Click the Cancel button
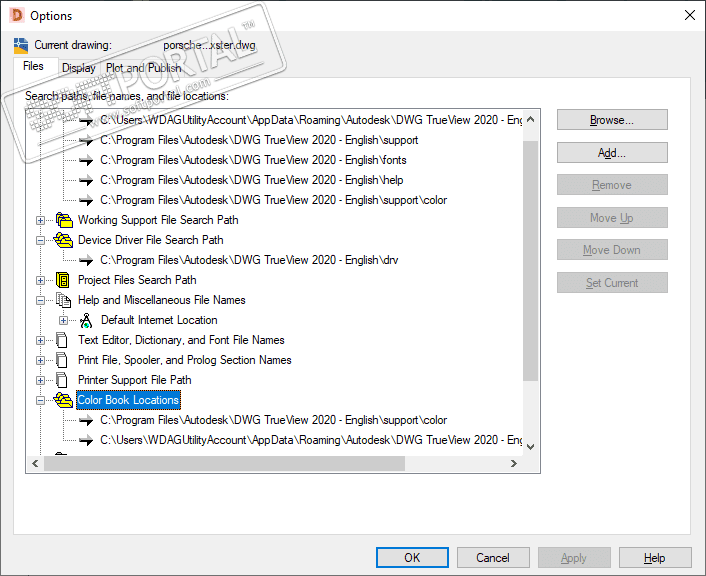This screenshot has width=706, height=576. [493, 558]
